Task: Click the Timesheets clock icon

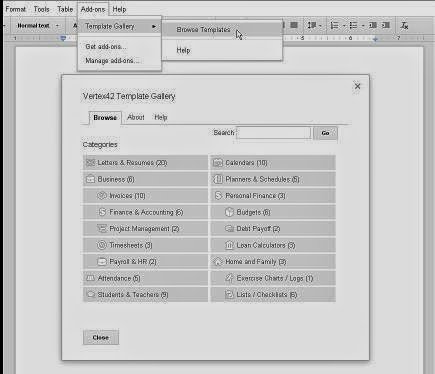Action: click(102, 245)
